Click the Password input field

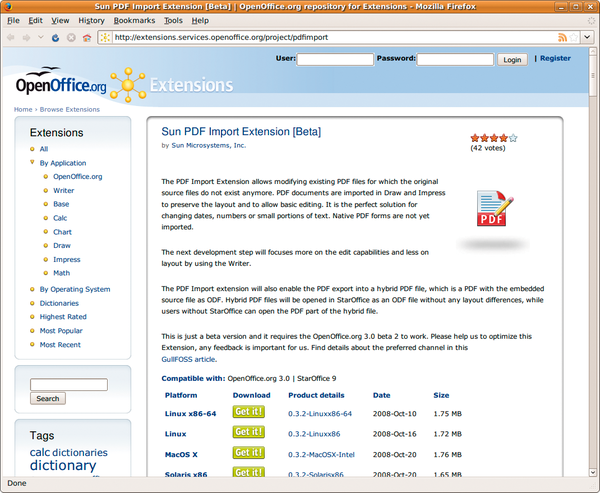point(455,59)
